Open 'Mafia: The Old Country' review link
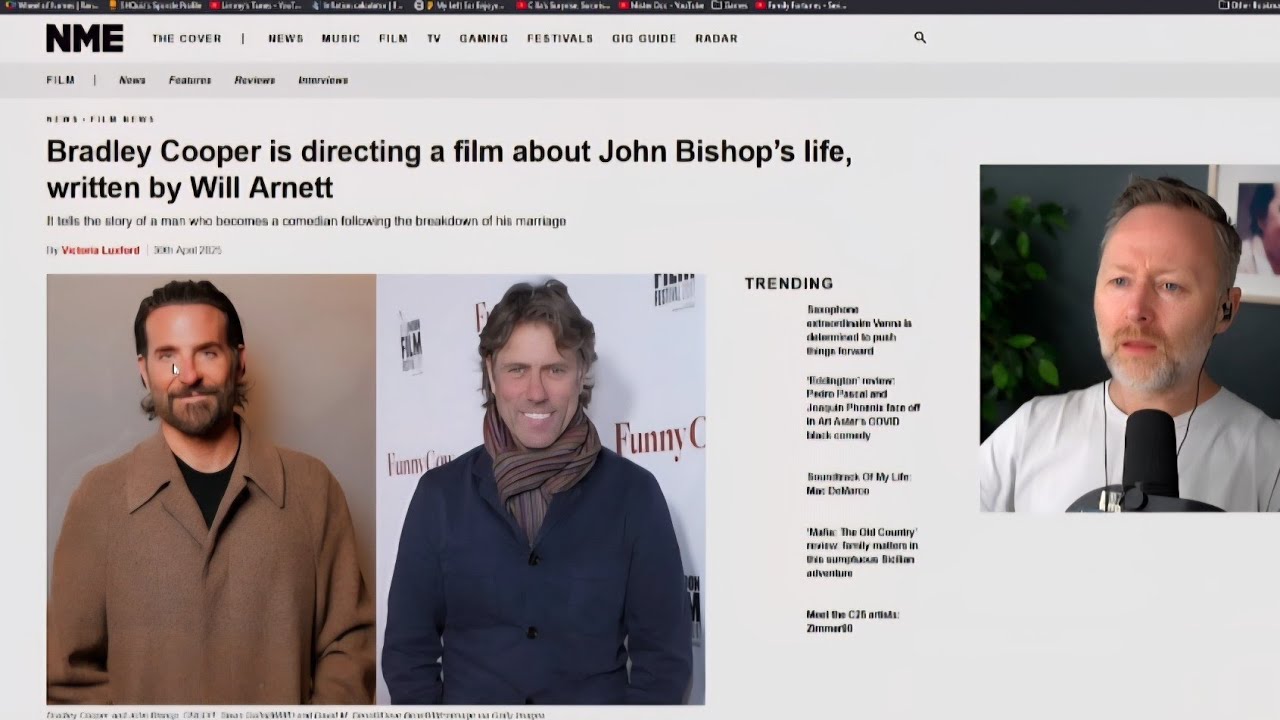Image resolution: width=1280 pixels, height=720 pixels. [862, 553]
